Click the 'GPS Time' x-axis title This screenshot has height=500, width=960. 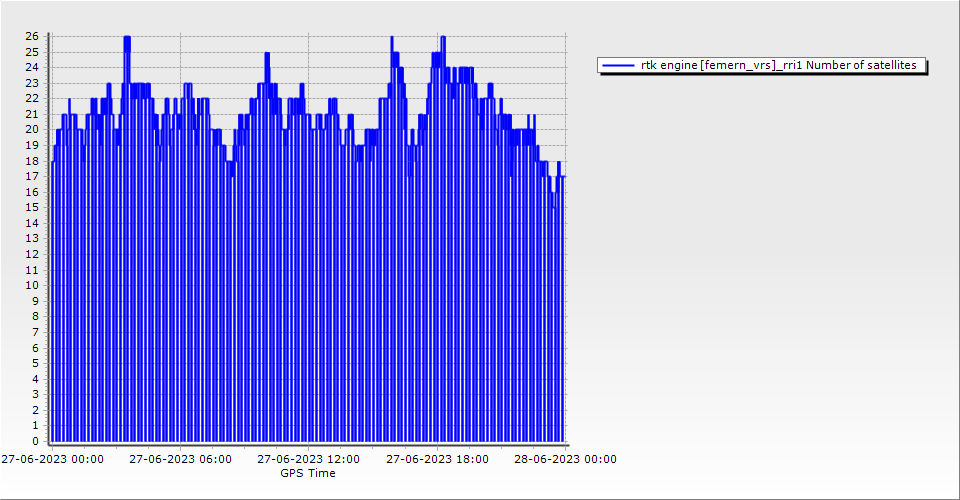[x=308, y=473]
